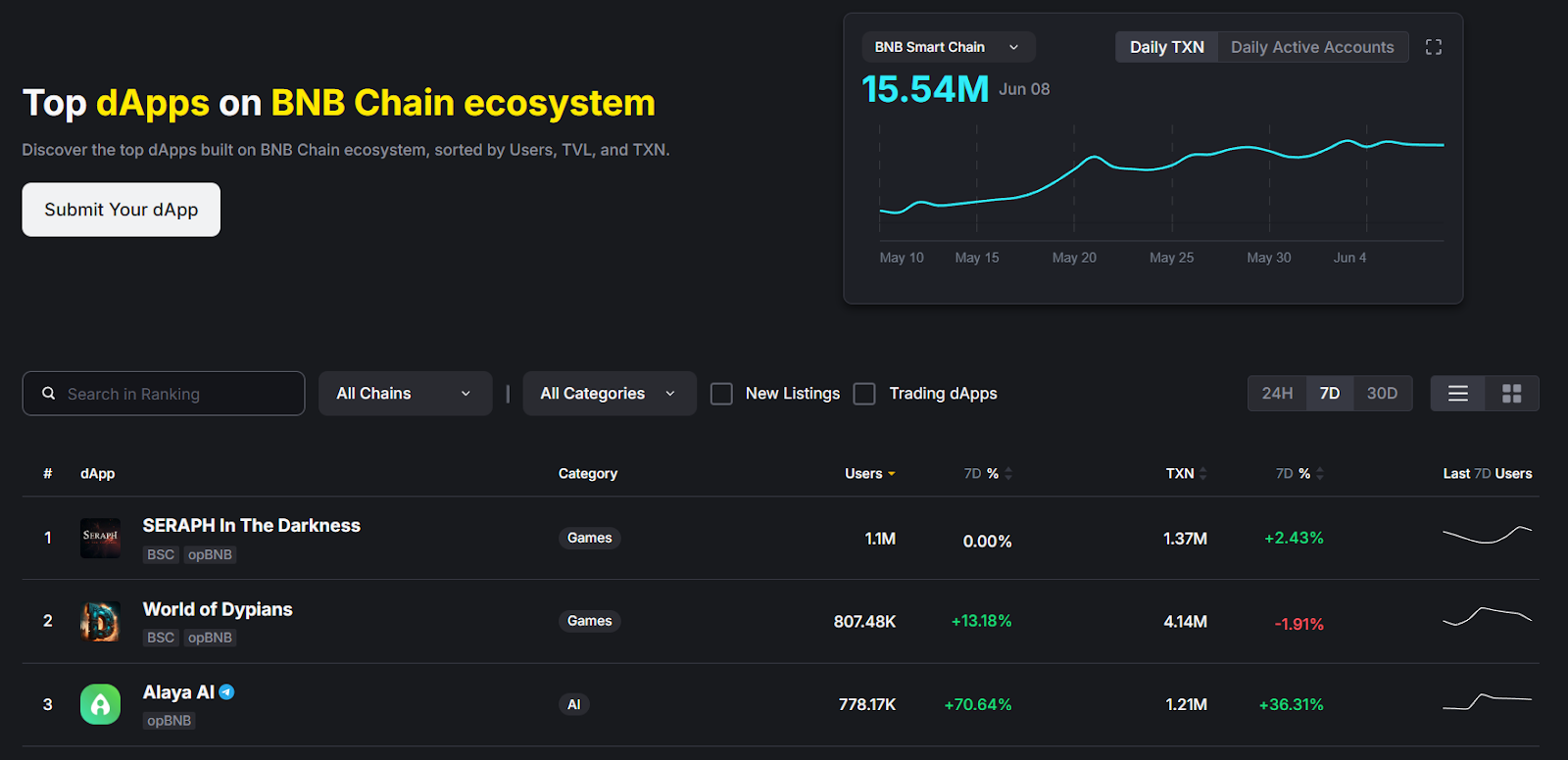Click the magnifier icon in search box
The width and height of the screenshot is (1568, 760).
click(48, 394)
